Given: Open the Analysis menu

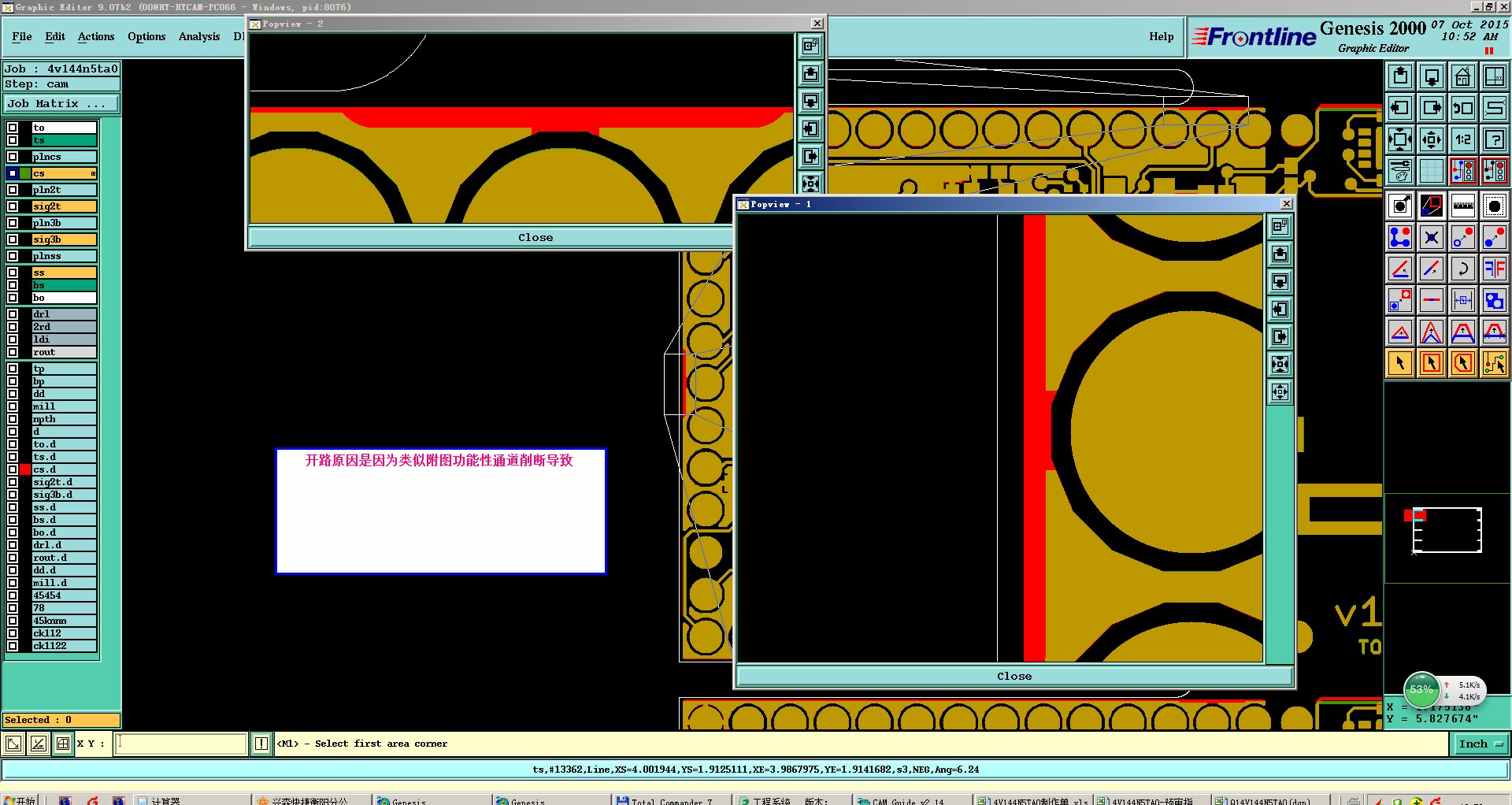Looking at the screenshot, I should [199, 36].
